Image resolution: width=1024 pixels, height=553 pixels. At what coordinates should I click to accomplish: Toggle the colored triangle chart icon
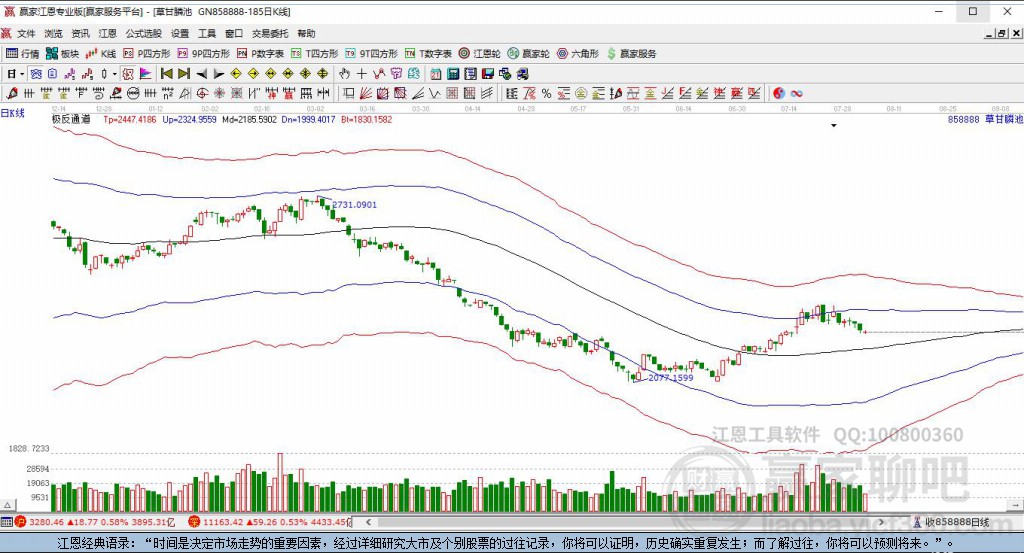(145, 74)
